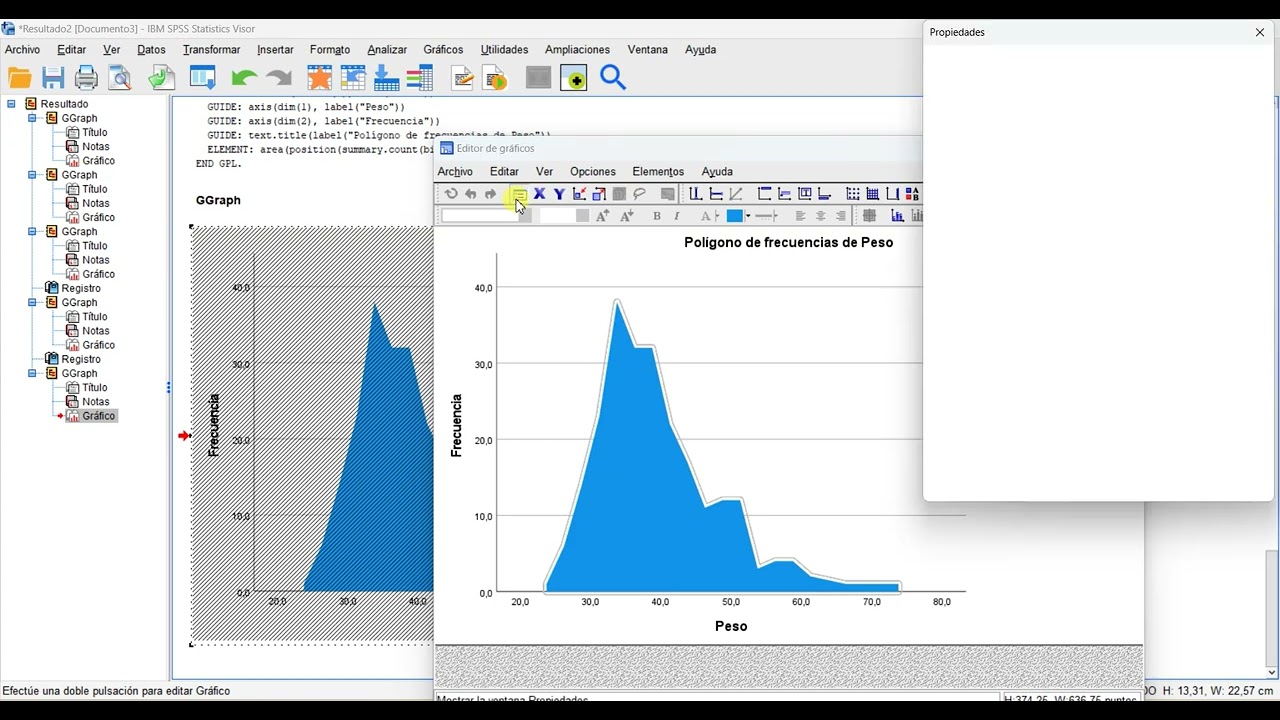This screenshot has width=1280, height=720.
Task: Click the Recall recent dialogs icon
Action: tap(203, 78)
